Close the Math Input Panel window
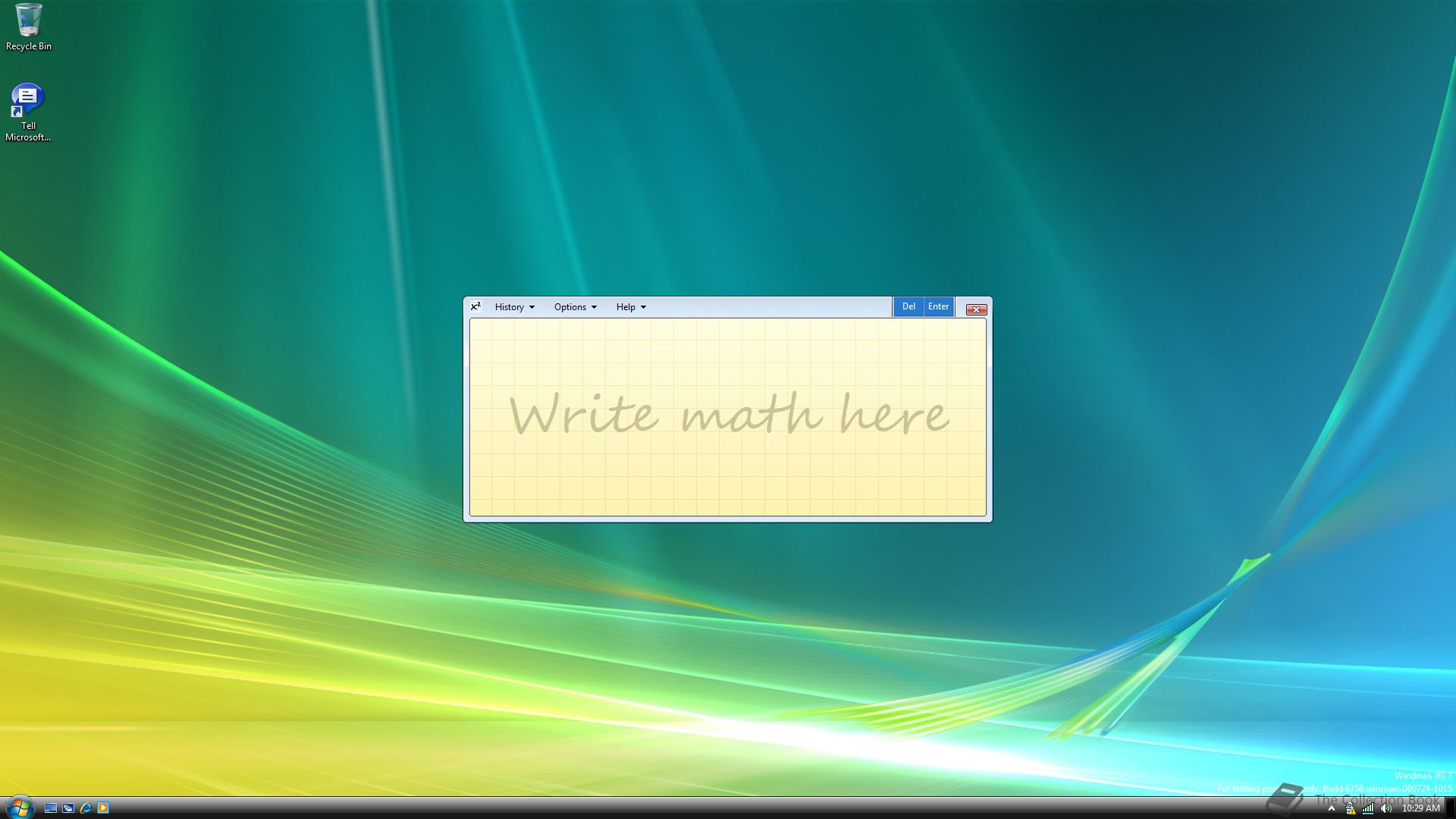The image size is (1456, 819). (976, 309)
